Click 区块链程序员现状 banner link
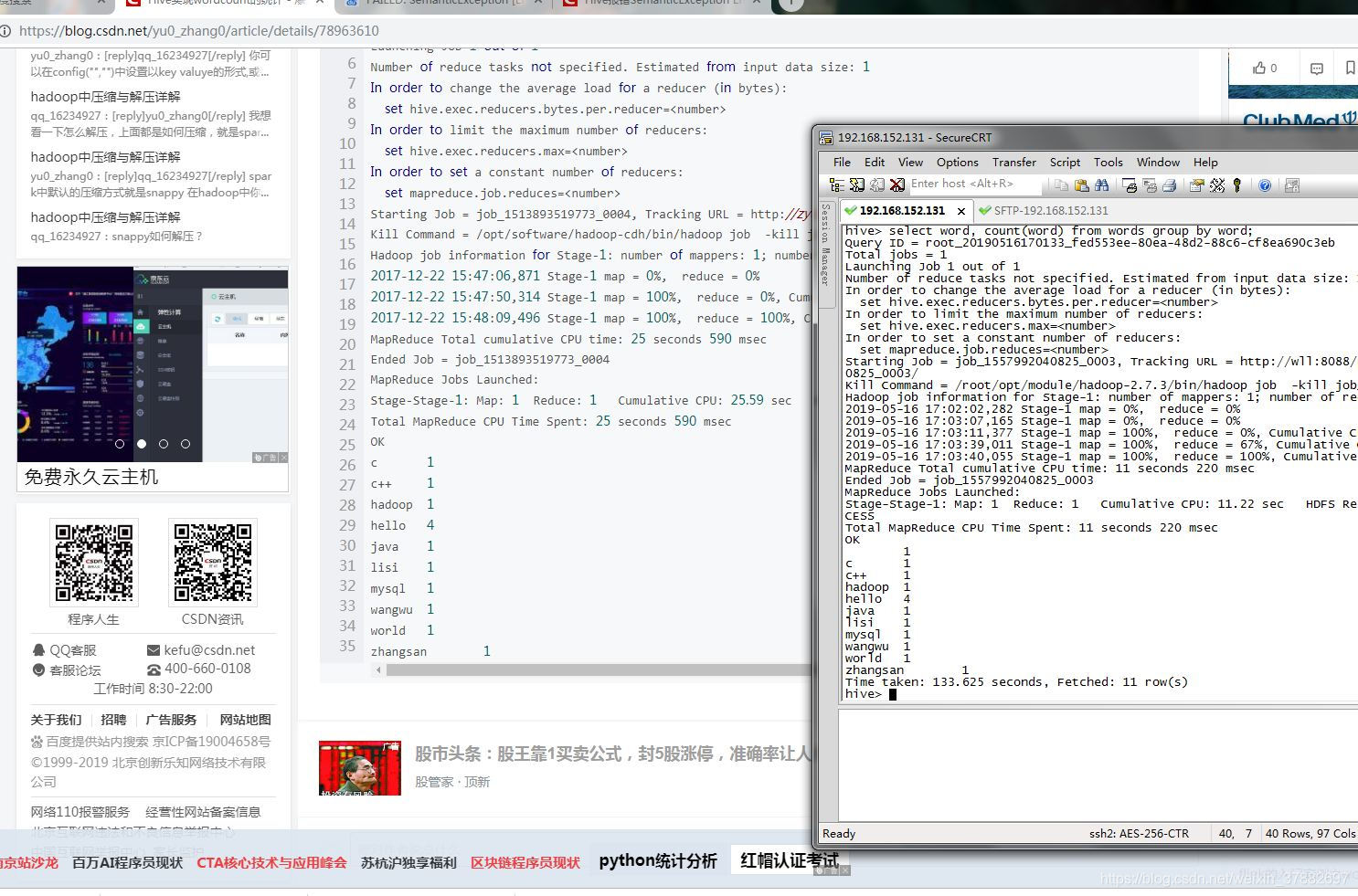Image resolution: width=1358 pixels, height=896 pixels. (525, 862)
